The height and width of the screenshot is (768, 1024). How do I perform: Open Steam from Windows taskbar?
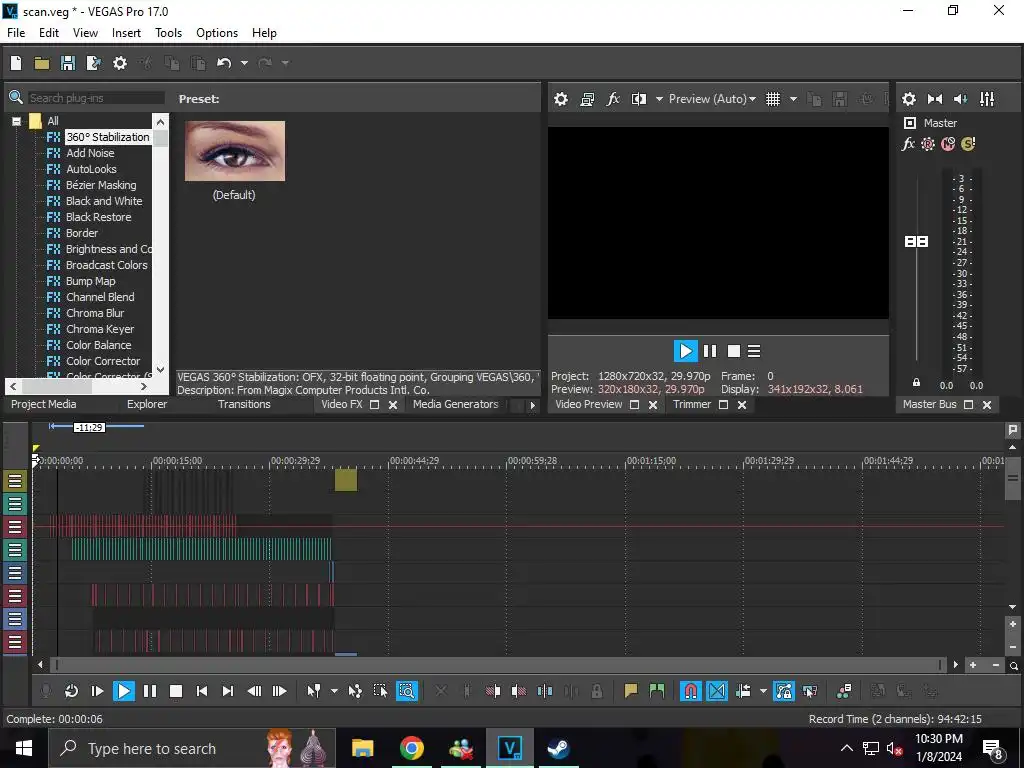coord(558,748)
